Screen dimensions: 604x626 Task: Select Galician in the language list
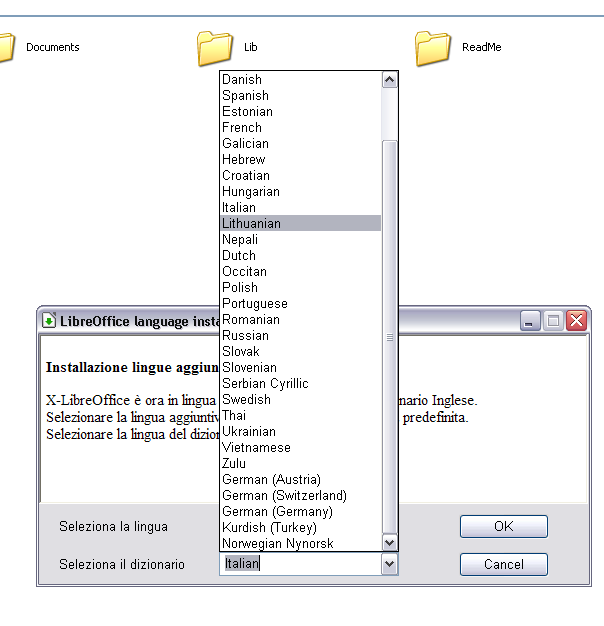(x=300, y=143)
